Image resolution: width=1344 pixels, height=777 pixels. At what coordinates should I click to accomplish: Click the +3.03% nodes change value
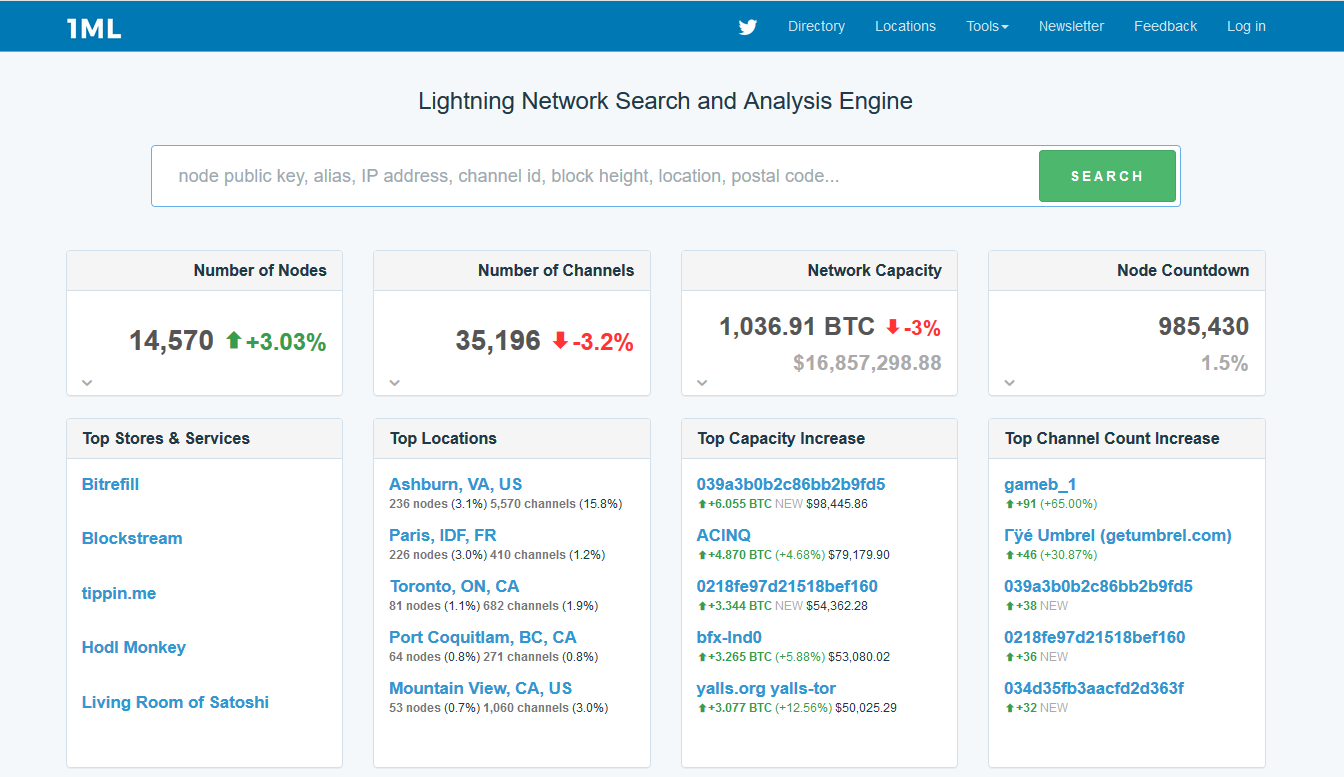click(x=286, y=342)
